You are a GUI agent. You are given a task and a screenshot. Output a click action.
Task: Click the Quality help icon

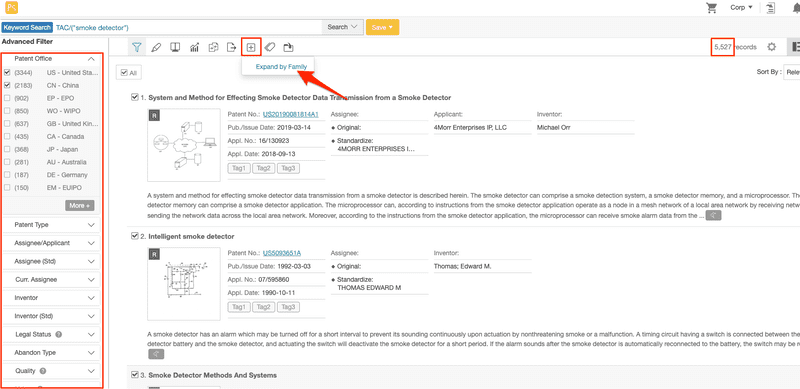coord(42,371)
